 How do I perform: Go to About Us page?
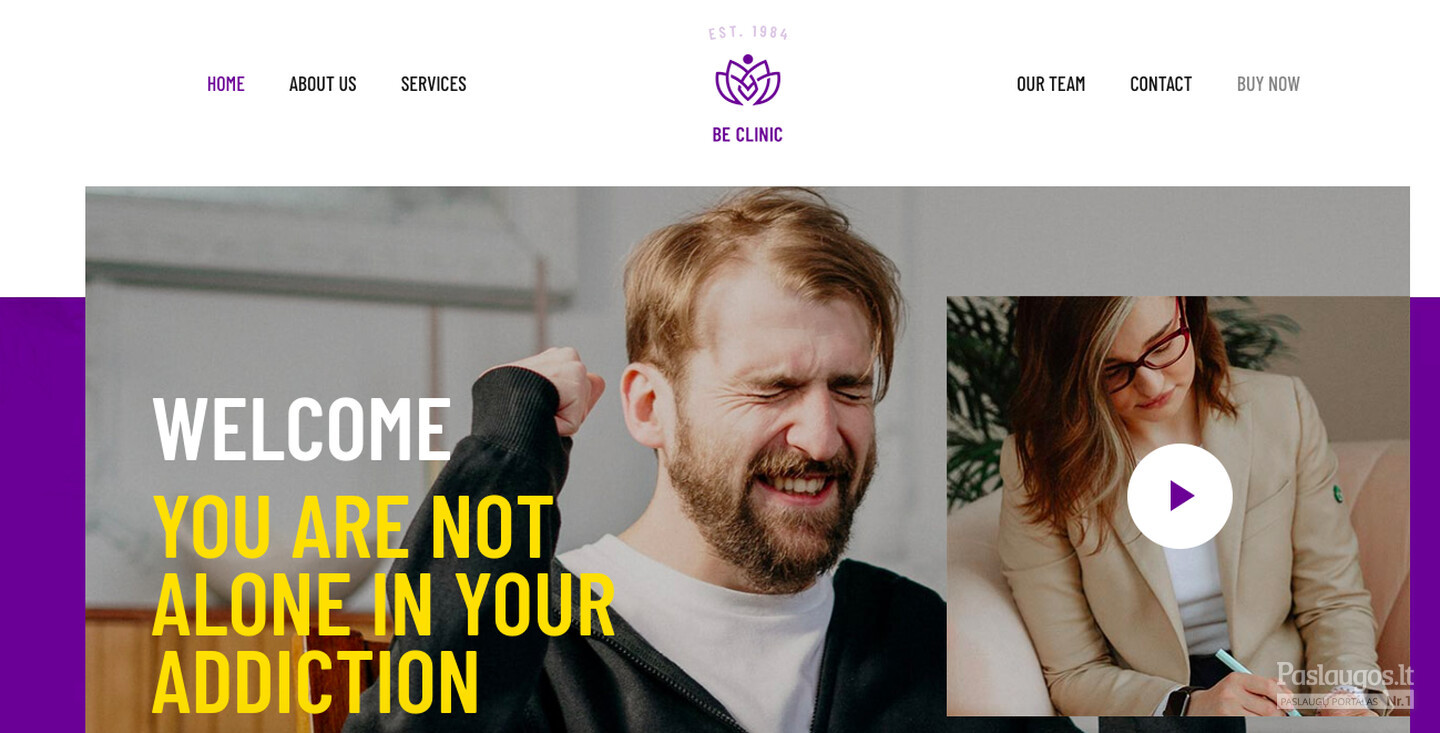click(322, 84)
